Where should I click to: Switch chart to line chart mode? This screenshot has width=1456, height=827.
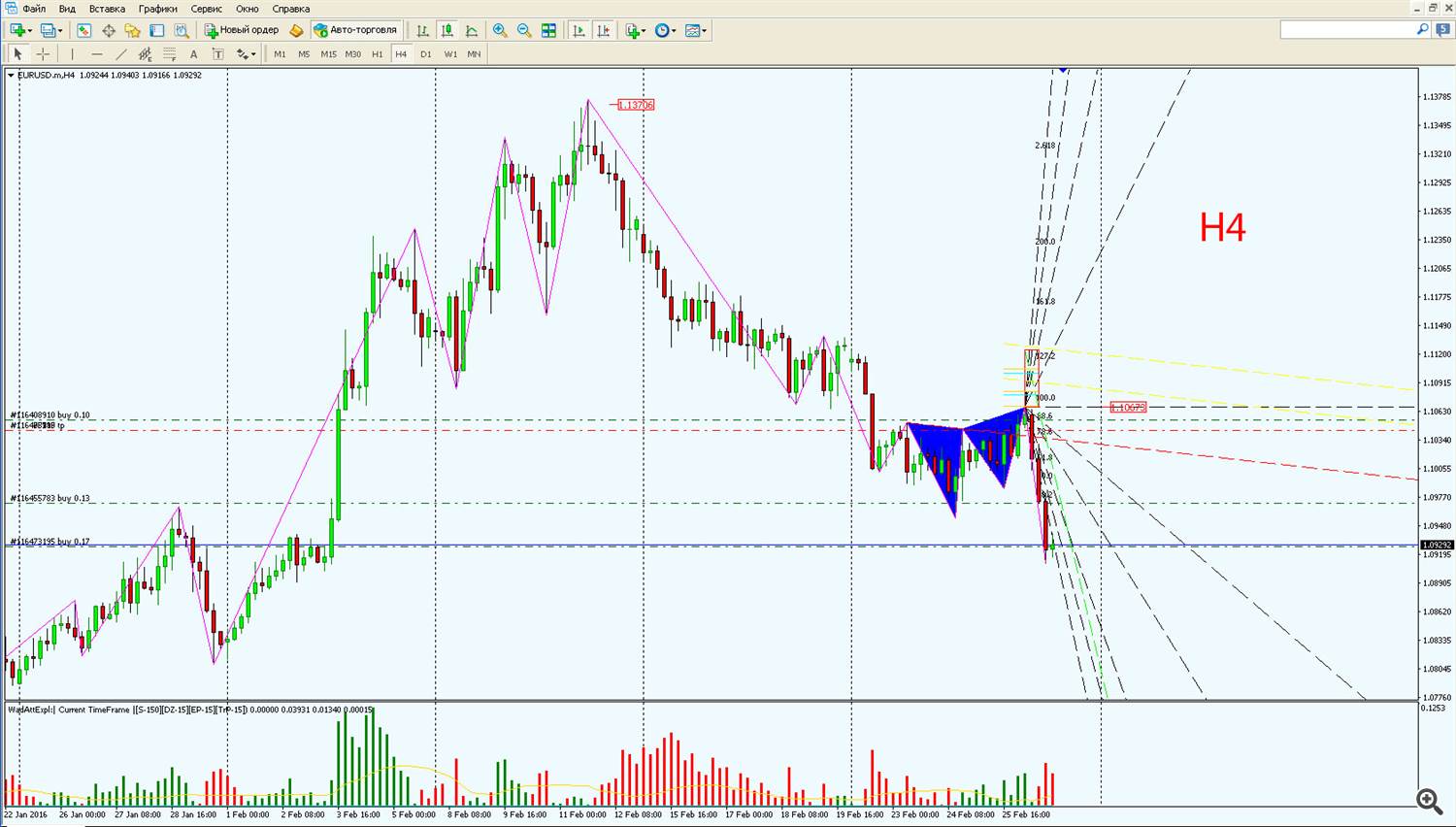coord(472,30)
